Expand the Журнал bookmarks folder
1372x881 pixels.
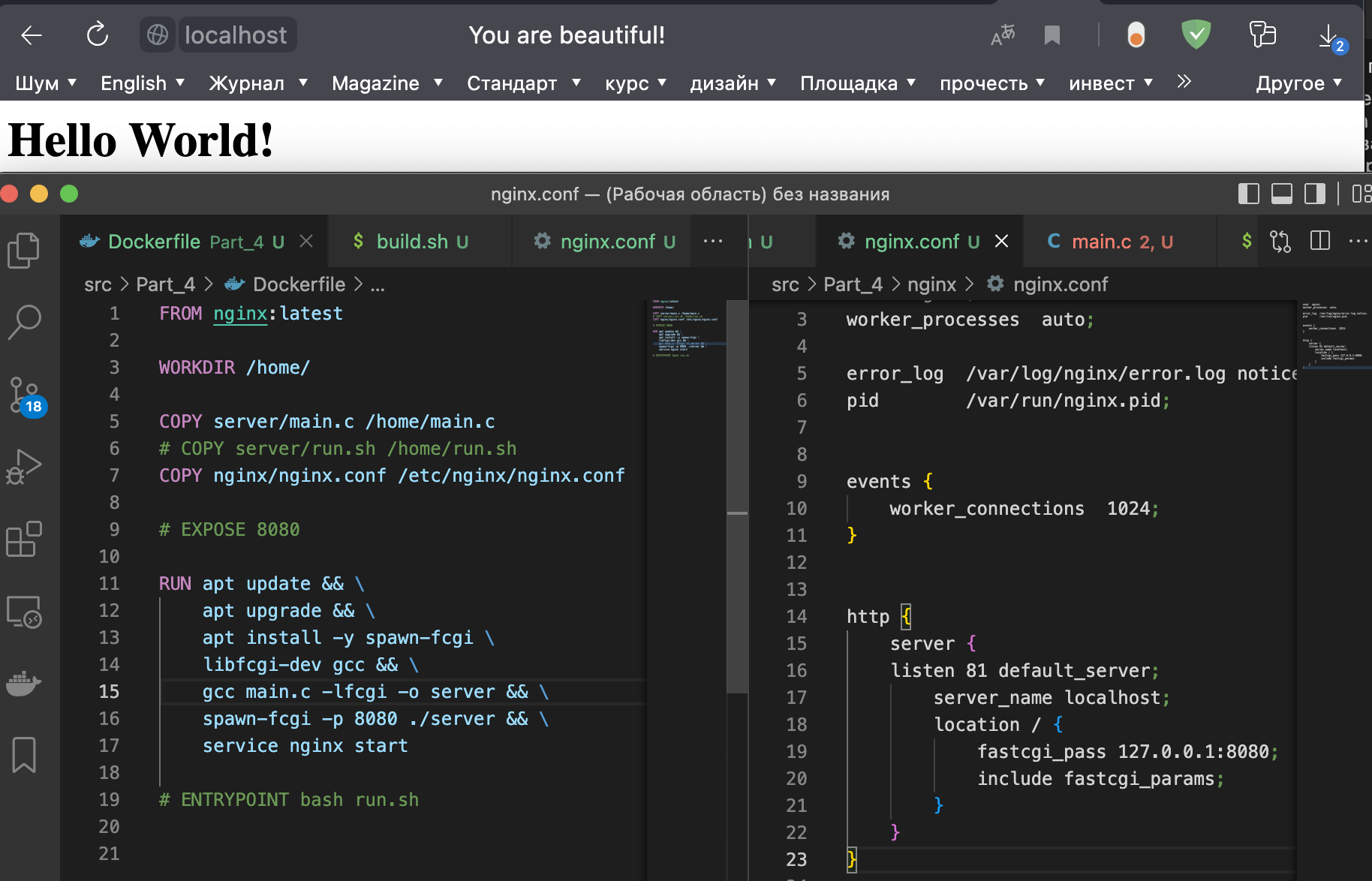pyautogui.click(x=258, y=83)
